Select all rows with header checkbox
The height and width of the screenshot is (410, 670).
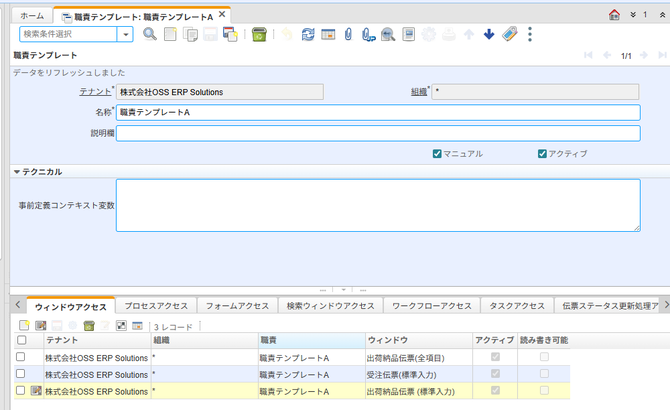click(21, 340)
